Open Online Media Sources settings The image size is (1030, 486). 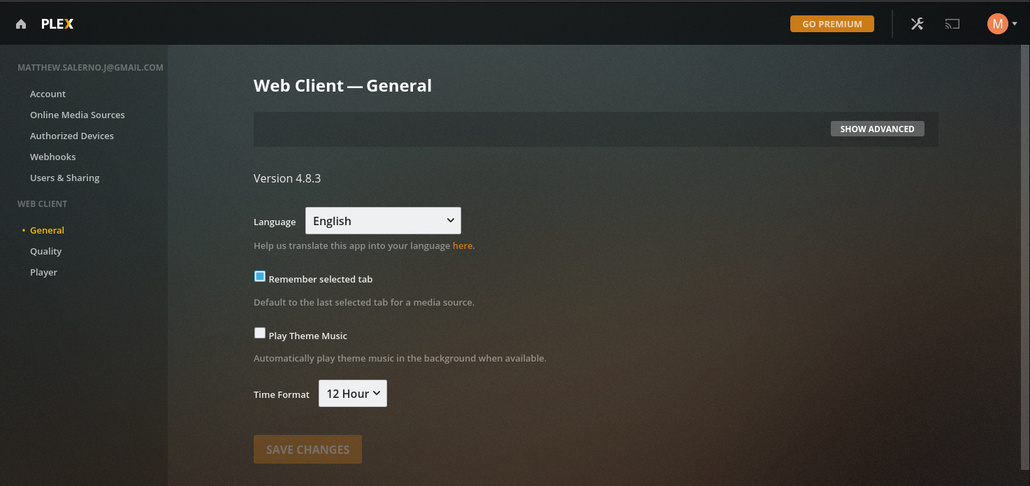pos(77,115)
